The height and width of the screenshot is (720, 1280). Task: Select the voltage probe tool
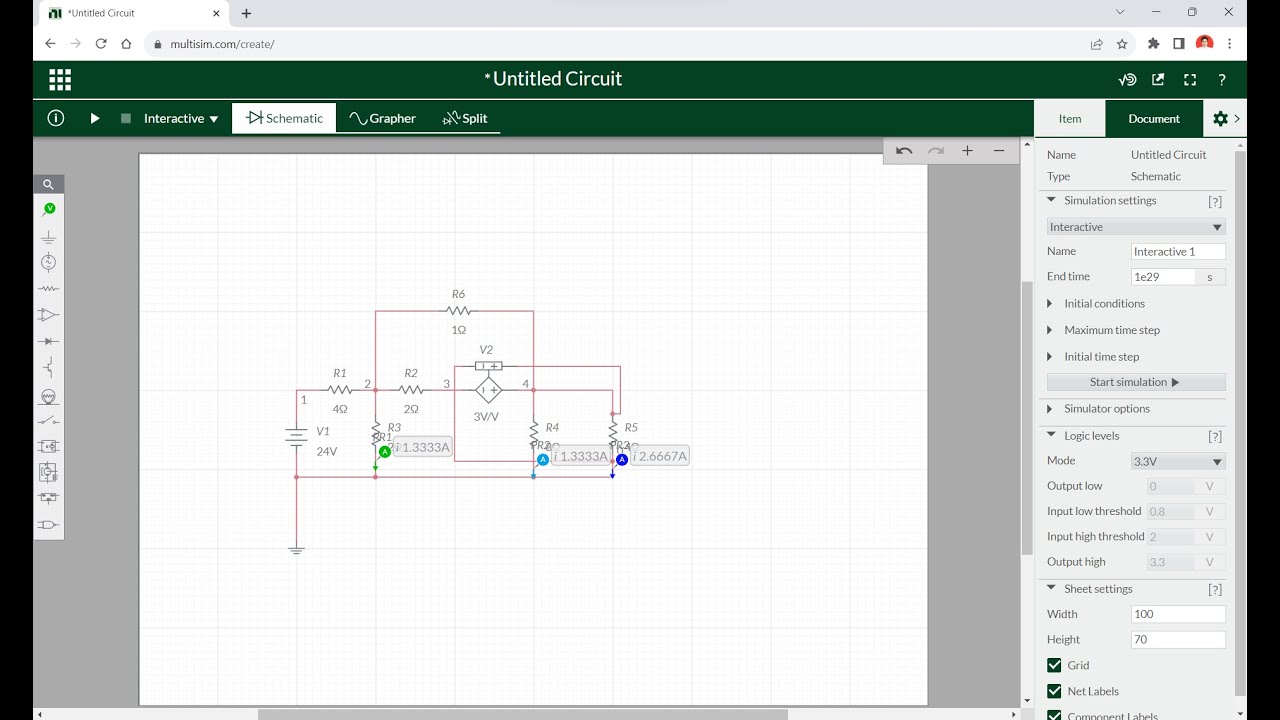[48, 210]
